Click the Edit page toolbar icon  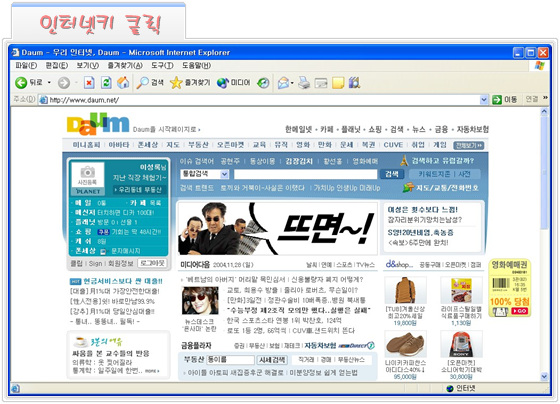[321, 83]
